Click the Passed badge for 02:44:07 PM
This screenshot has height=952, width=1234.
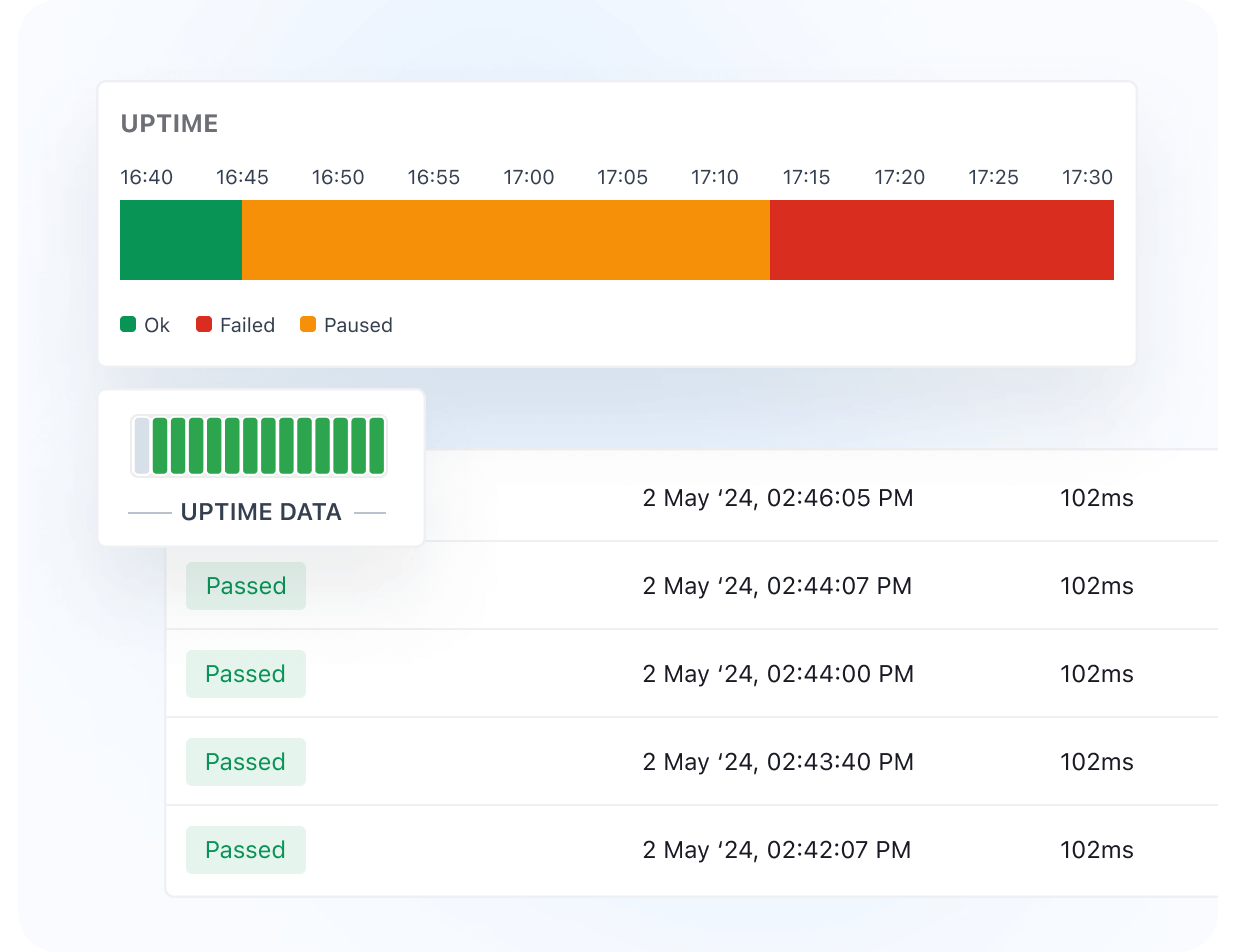(x=246, y=586)
